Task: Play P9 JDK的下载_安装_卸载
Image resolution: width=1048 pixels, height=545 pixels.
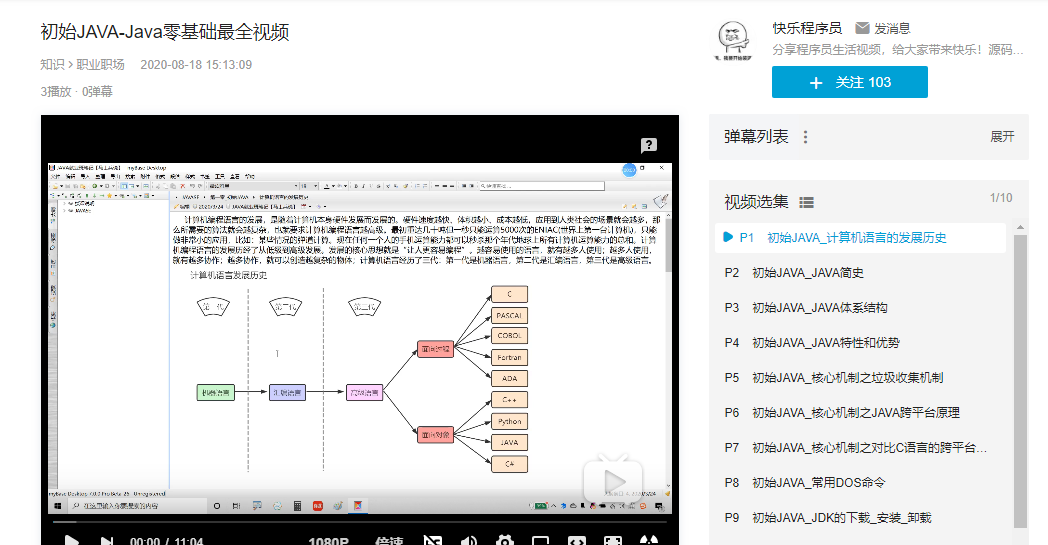Action: pyautogui.click(x=860, y=518)
